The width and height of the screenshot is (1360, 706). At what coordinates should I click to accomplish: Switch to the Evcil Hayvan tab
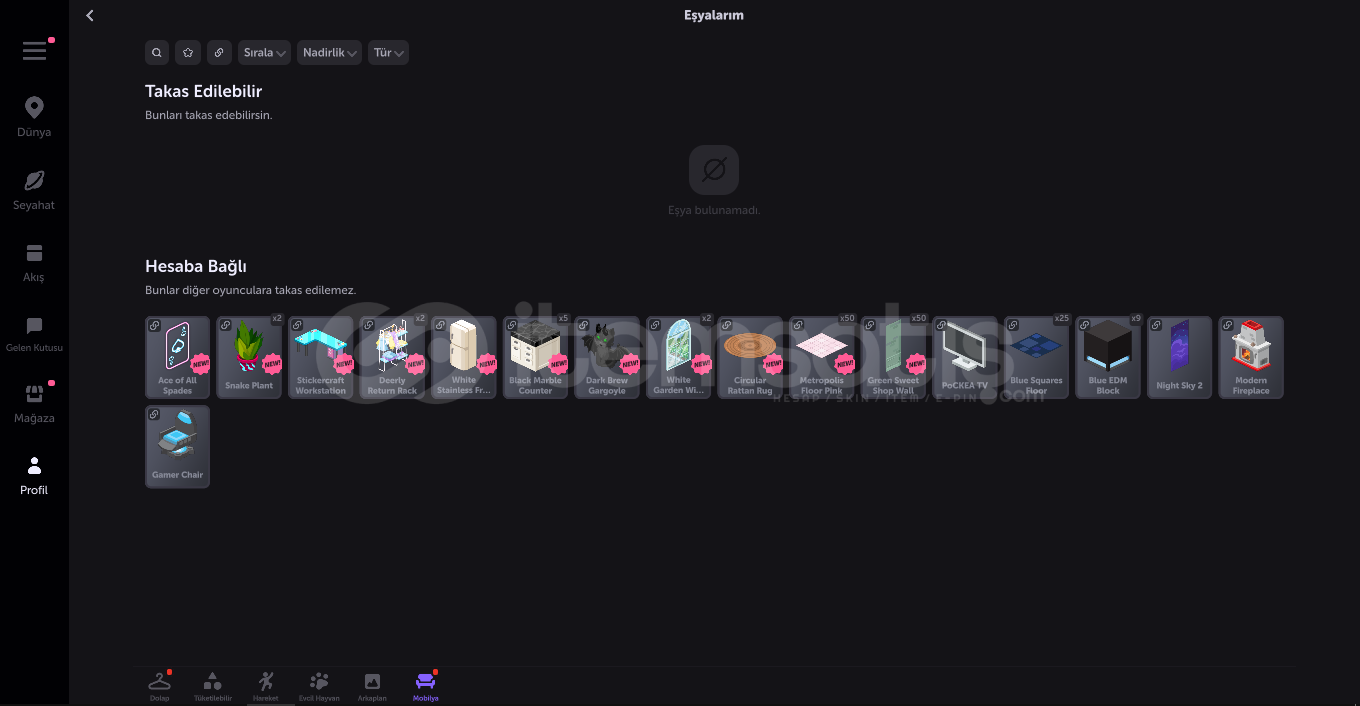(x=319, y=686)
